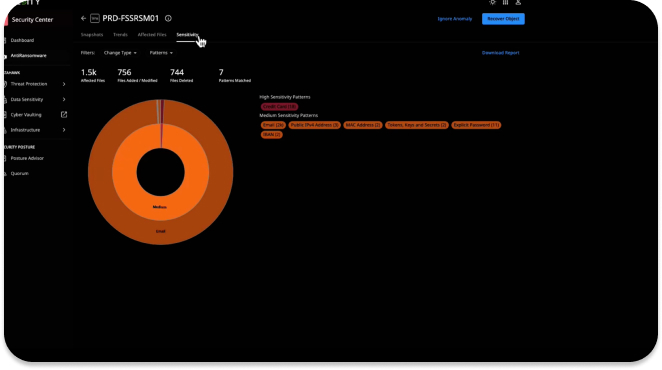Select the IBAN (2) pattern chip
The image size is (662, 370).
click(x=271, y=134)
